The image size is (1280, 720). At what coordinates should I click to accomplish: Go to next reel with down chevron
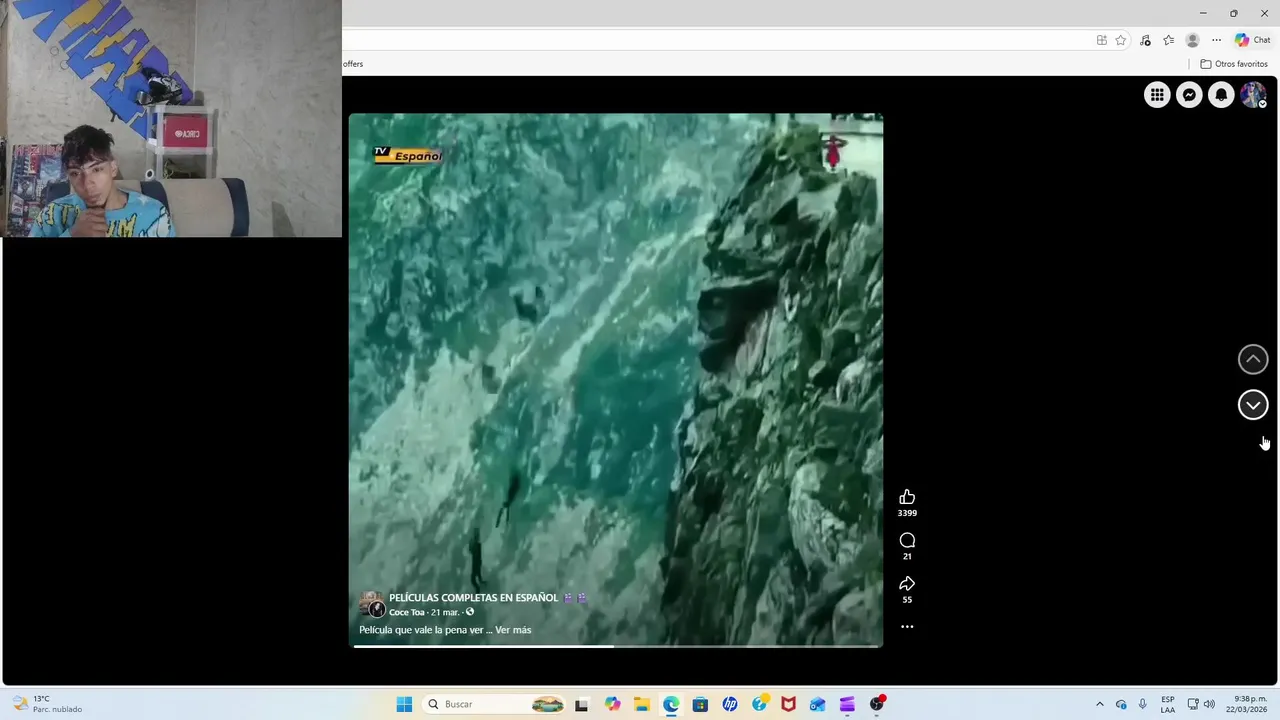[1253, 405]
